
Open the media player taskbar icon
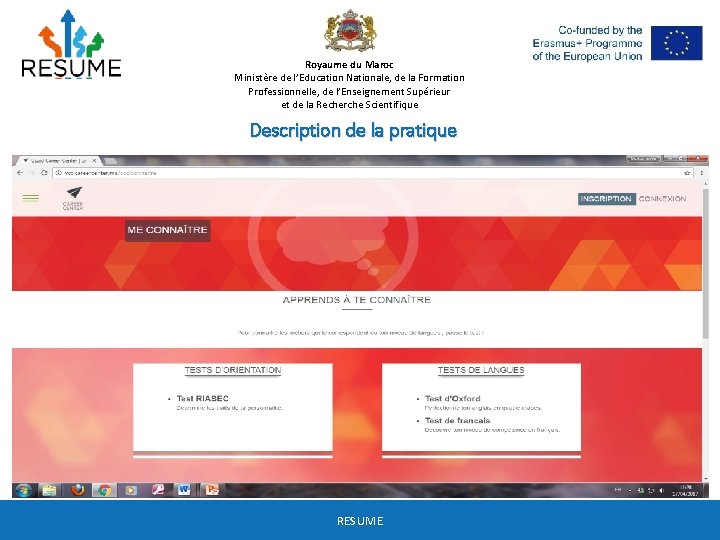click(130, 490)
